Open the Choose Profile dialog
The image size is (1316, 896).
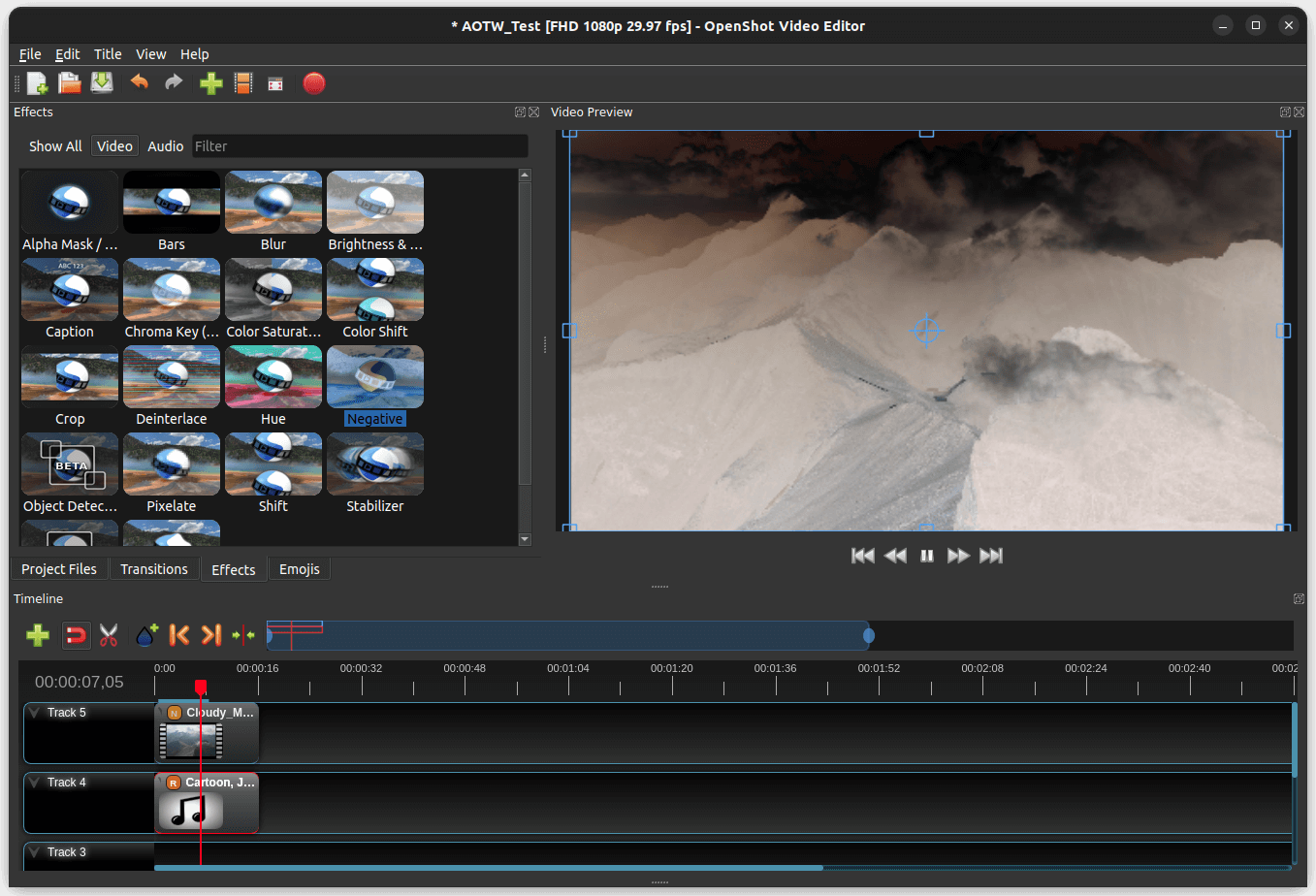tap(243, 83)
